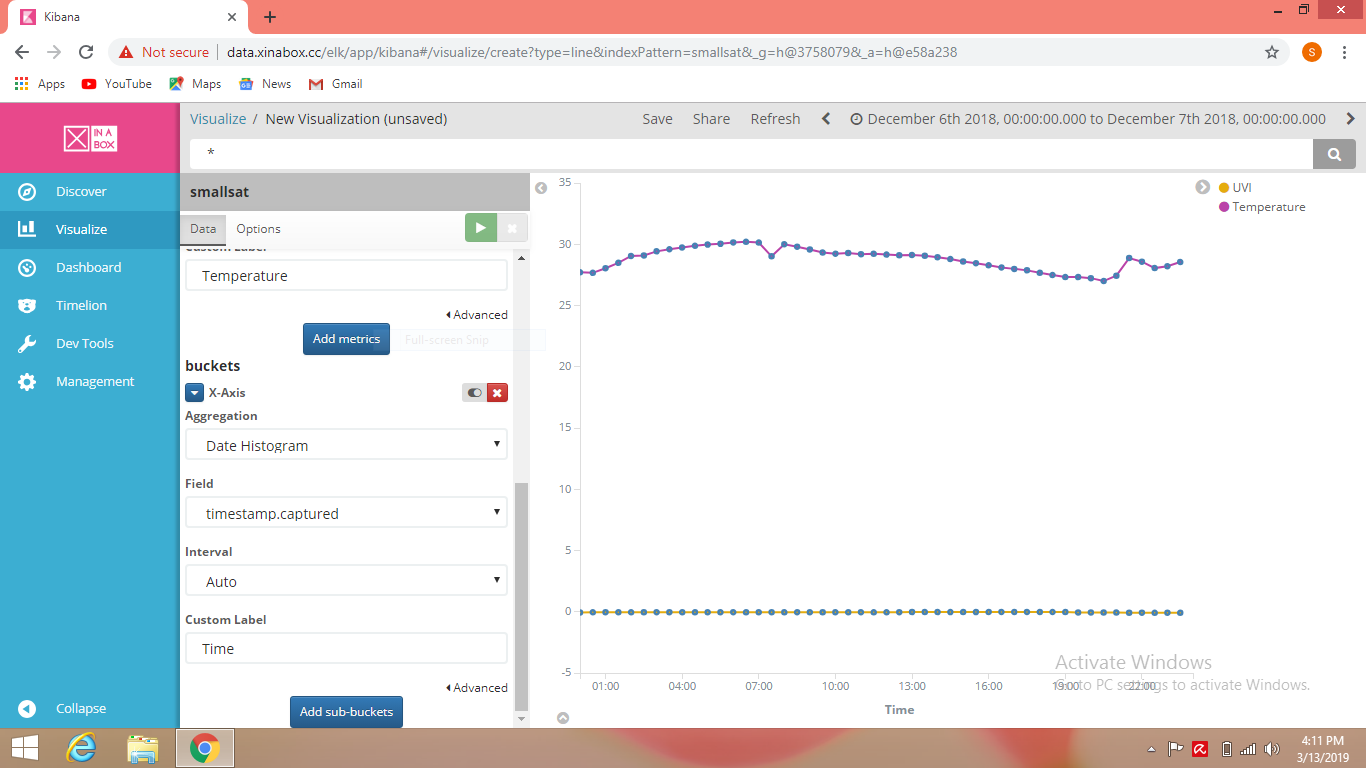Open the volume control in the tray

[1272, 748]
